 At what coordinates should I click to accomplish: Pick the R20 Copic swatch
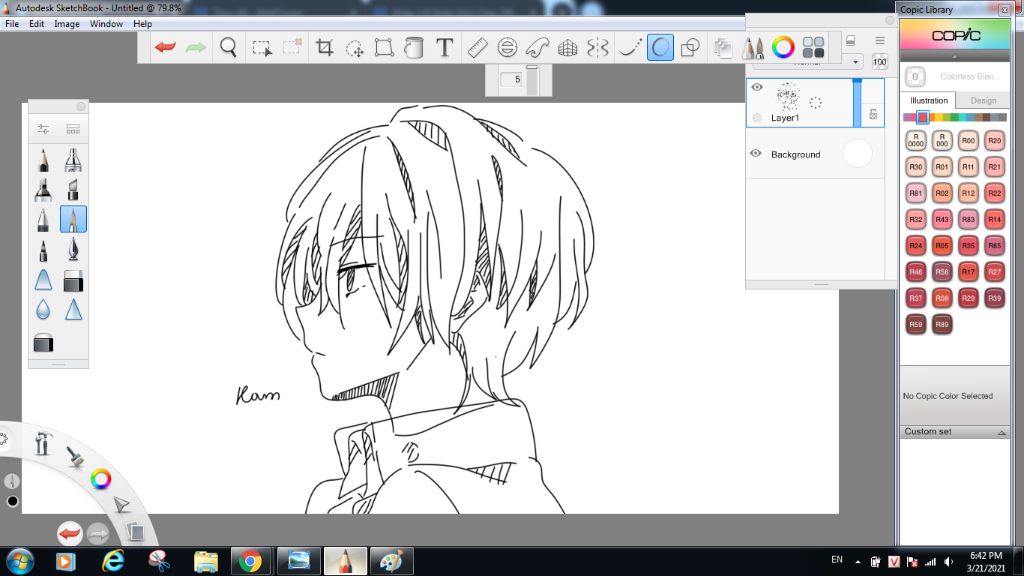pos(994,140)
